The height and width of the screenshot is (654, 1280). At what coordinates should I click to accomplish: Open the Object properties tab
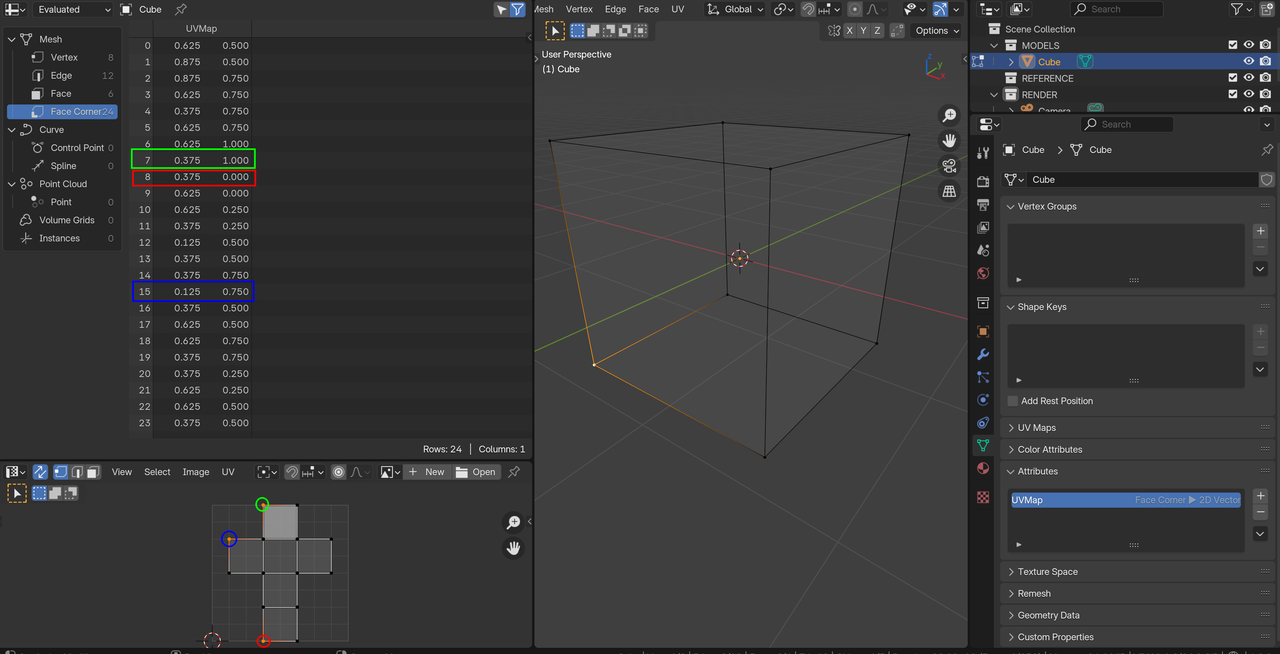click(x=983, y=332)
